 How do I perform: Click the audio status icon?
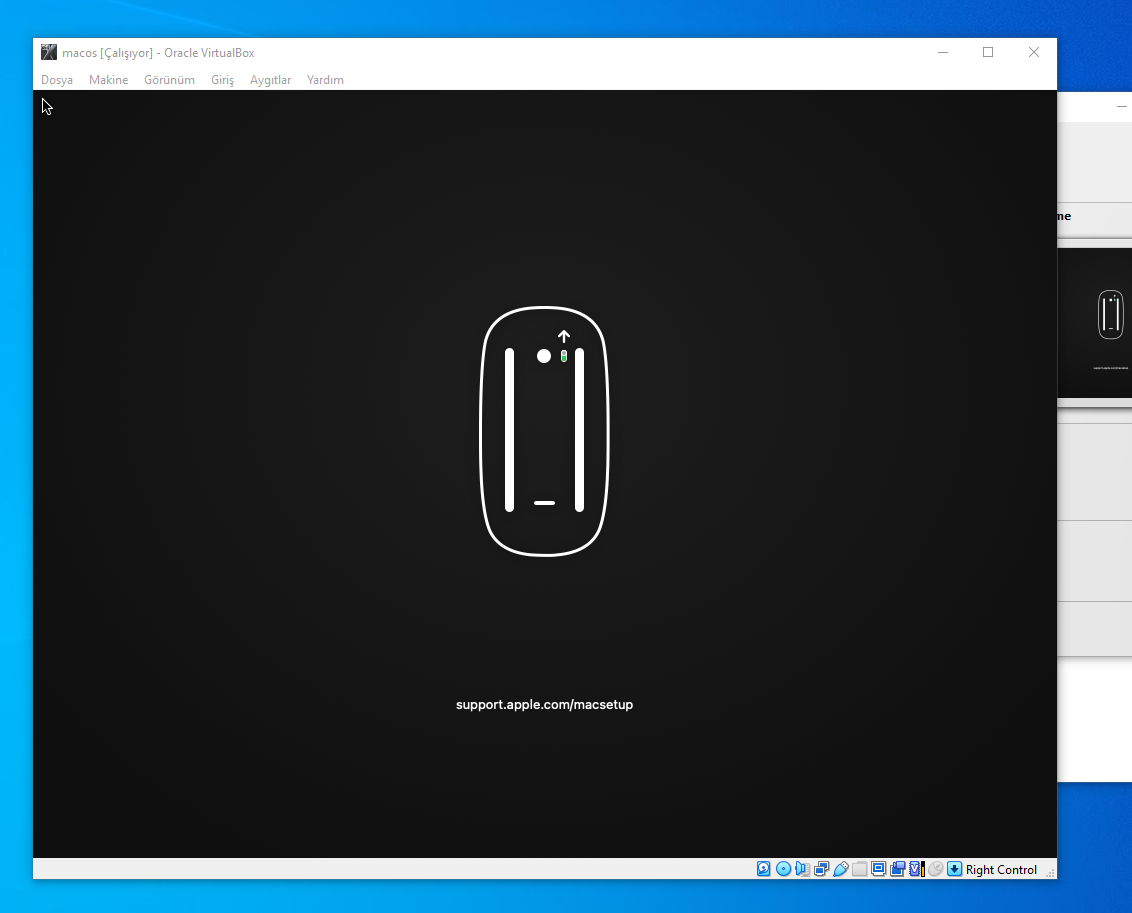(802, 869)
